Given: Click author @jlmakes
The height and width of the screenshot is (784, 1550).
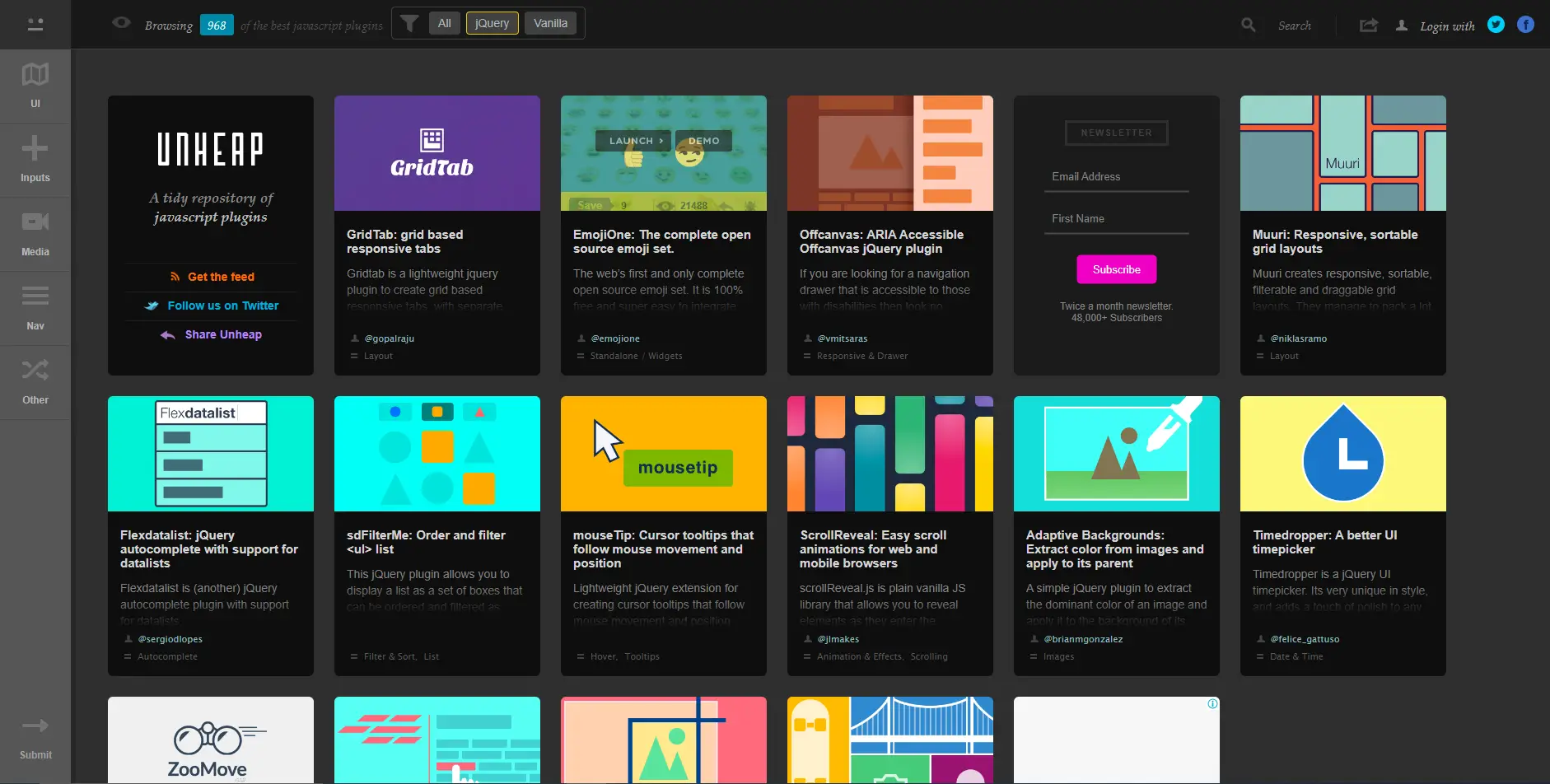Looking at the screenshot, I should 838,639.
